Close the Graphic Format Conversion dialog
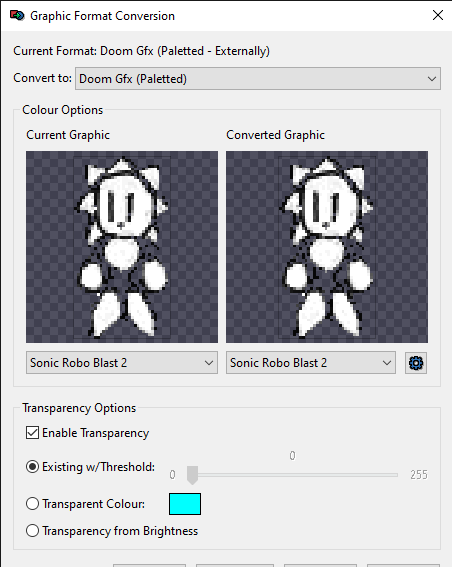 pyautogui.click(x=438, y=15)
